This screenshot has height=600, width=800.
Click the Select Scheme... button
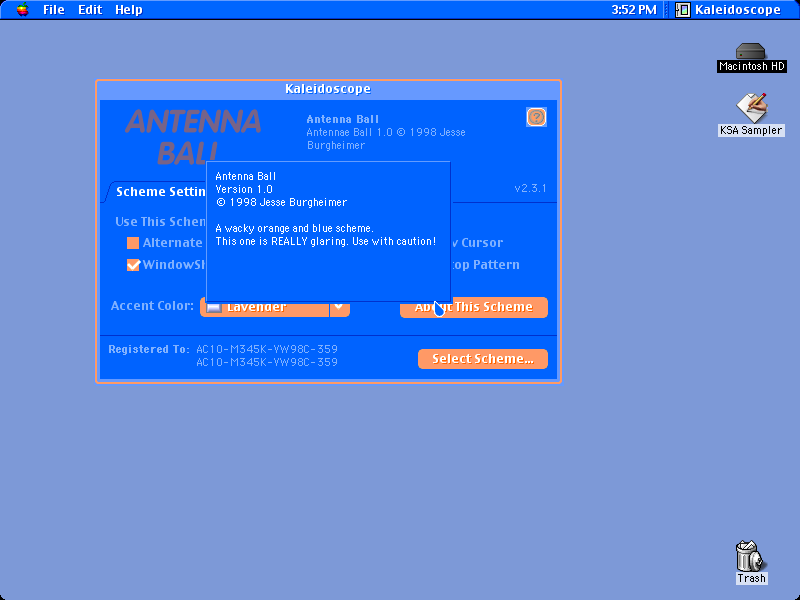[483, 359]
